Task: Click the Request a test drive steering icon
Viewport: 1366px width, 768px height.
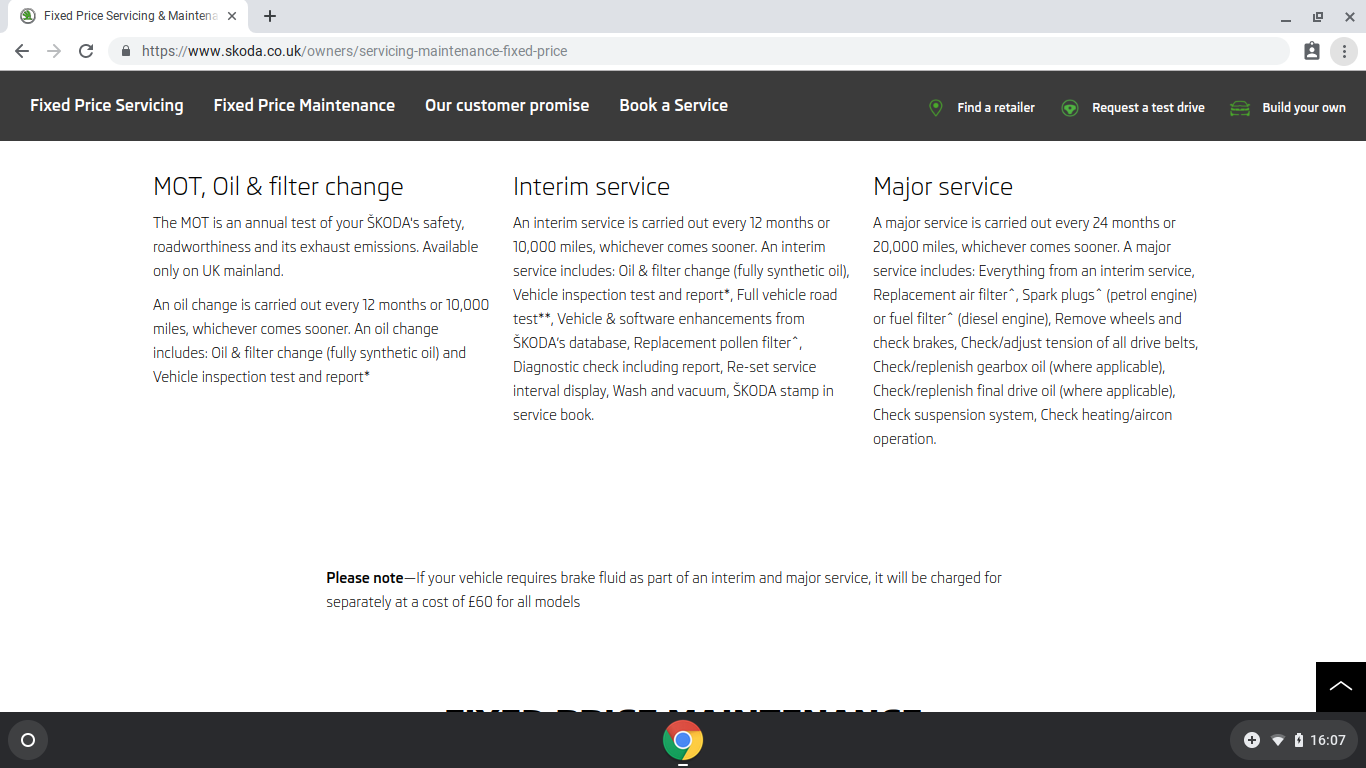Action: (x=1070, y=107)
